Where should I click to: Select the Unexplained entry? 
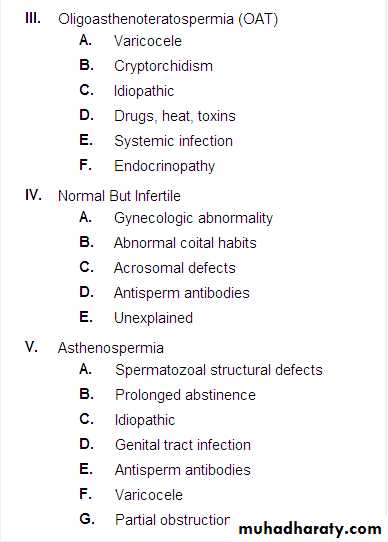click(153, 318)
